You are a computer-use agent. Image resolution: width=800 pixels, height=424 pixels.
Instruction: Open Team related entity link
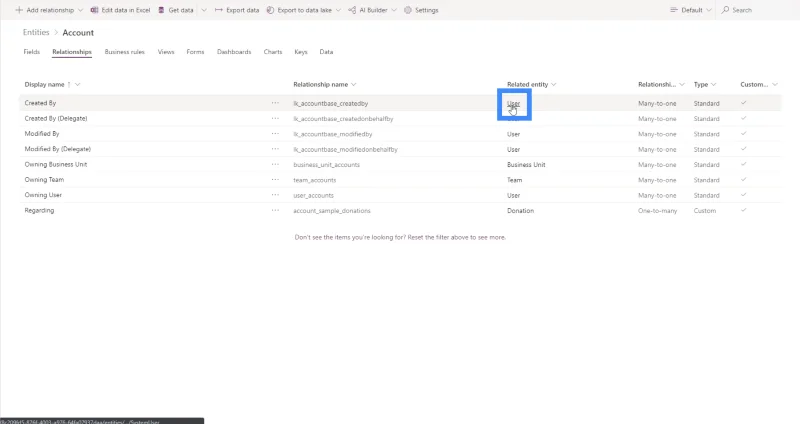[514, 180]
